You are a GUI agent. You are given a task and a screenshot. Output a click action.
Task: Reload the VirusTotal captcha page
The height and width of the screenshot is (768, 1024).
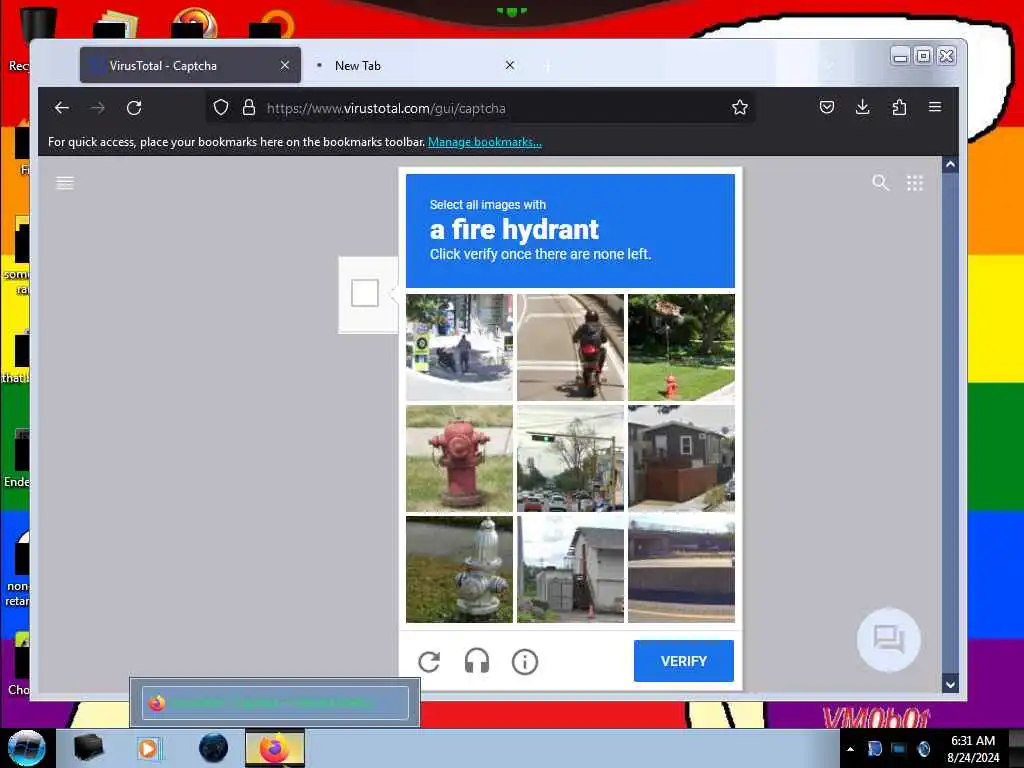click(x=134, y=108)
